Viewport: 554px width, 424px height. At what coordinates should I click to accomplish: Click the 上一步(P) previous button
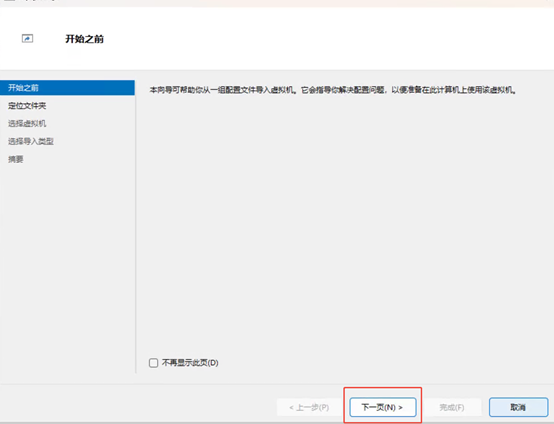coord(309,407)
